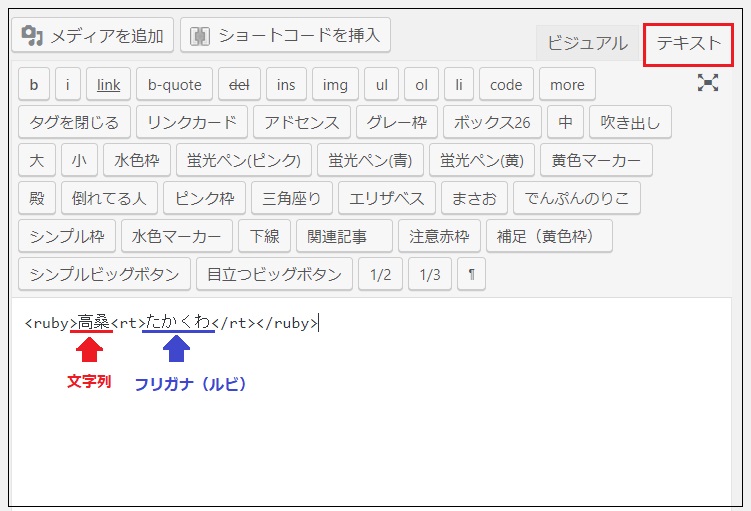Click the 高桑 text in the editor
This screenshot has height=511, width=751.
94,322
